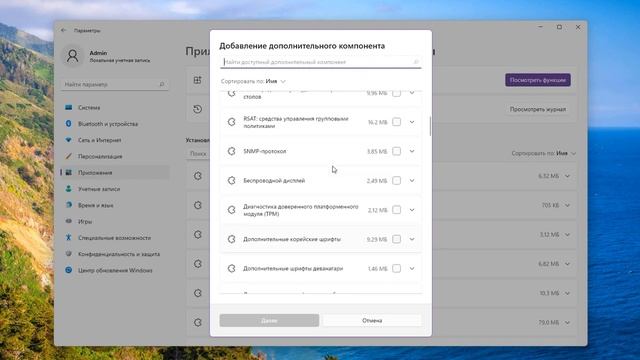Open the dialog Сортировать по: Имя dropdown
Screen dimensions: 640x360
[x=253, y=81]
